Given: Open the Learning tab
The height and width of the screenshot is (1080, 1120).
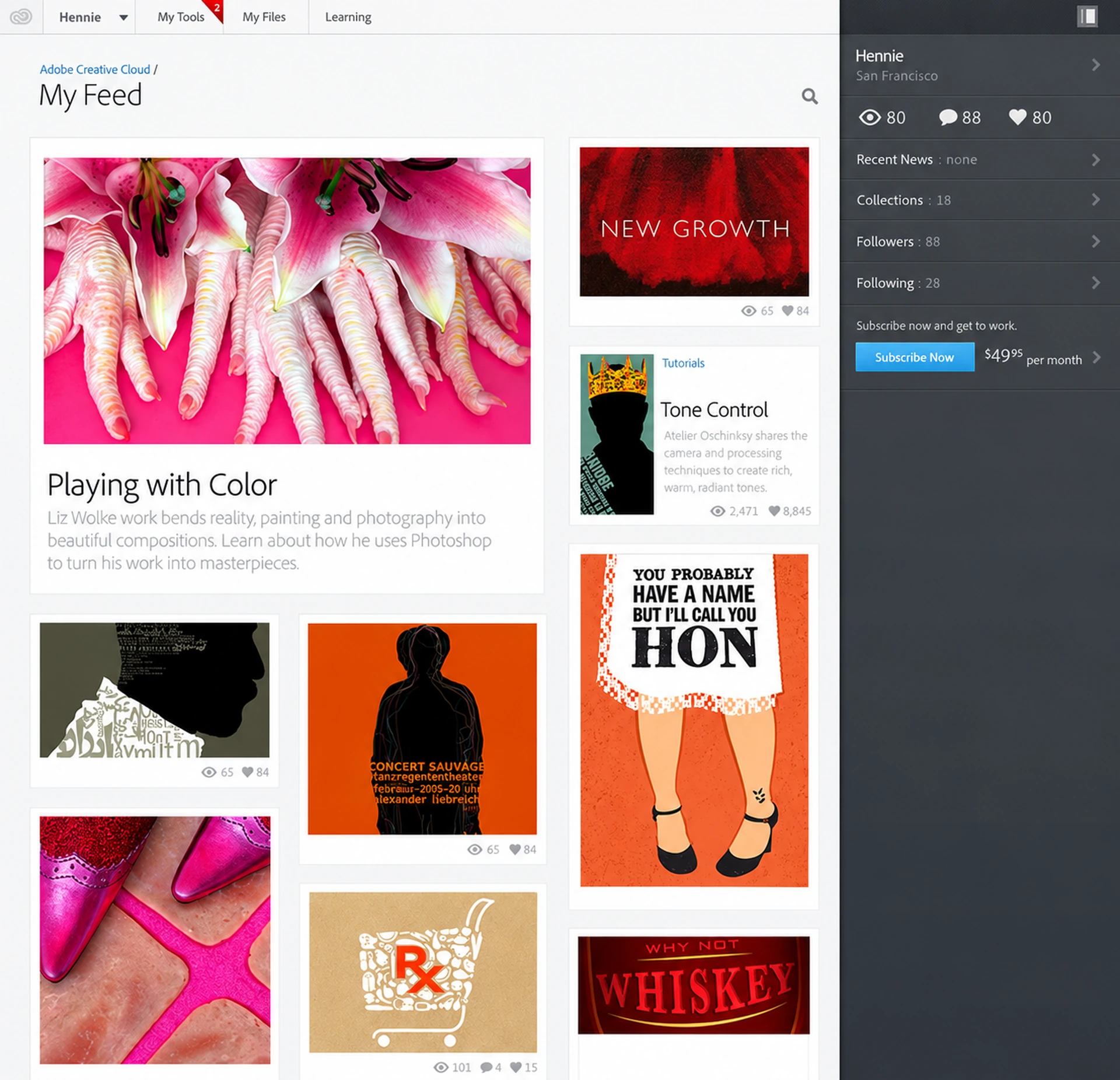Looking at the screenshot, I should click(348, 17).
